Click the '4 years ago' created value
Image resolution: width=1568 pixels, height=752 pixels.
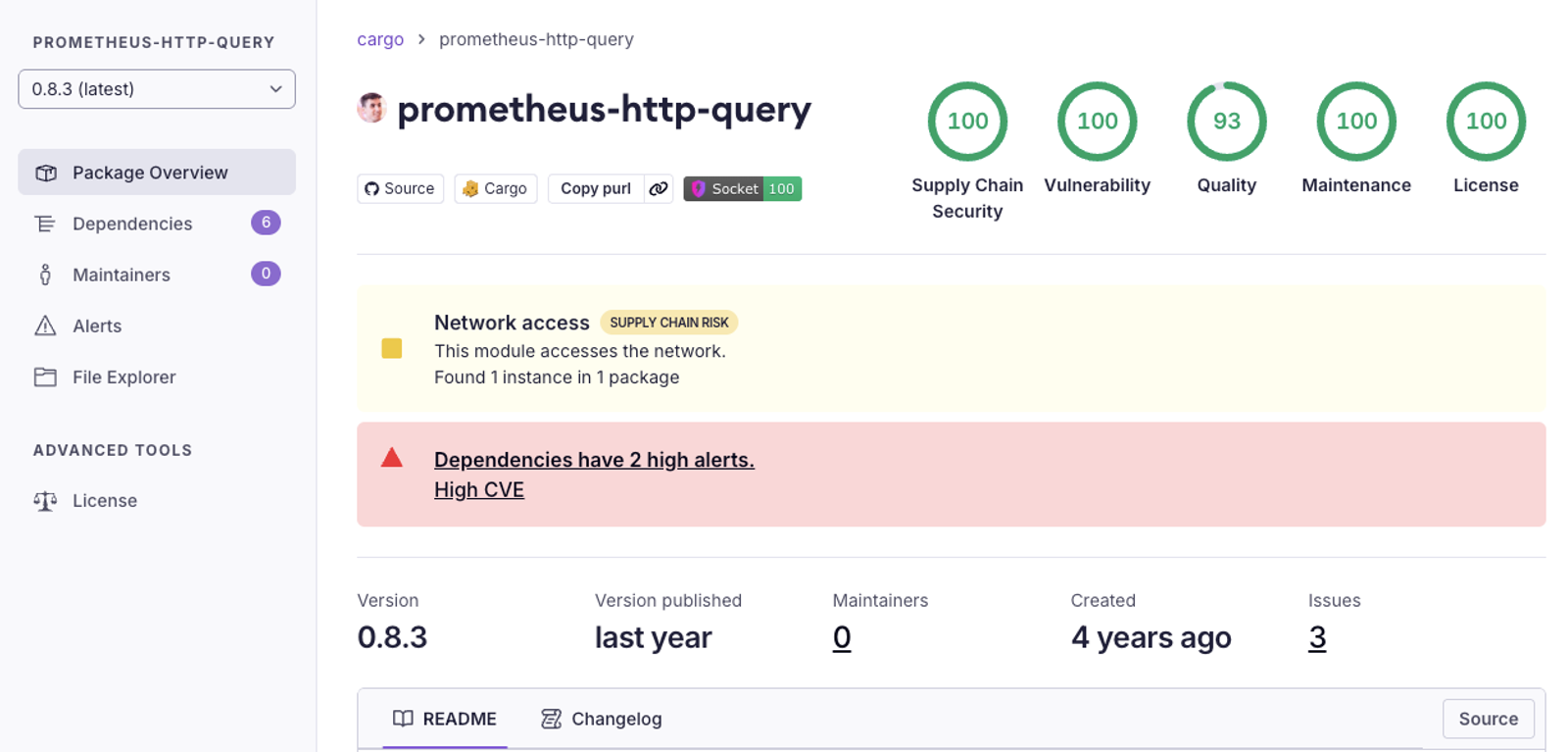1151,637
